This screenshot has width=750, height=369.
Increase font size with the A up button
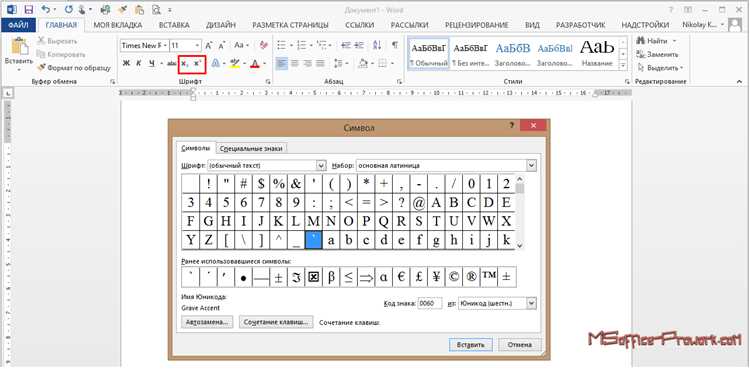point(209,45)
